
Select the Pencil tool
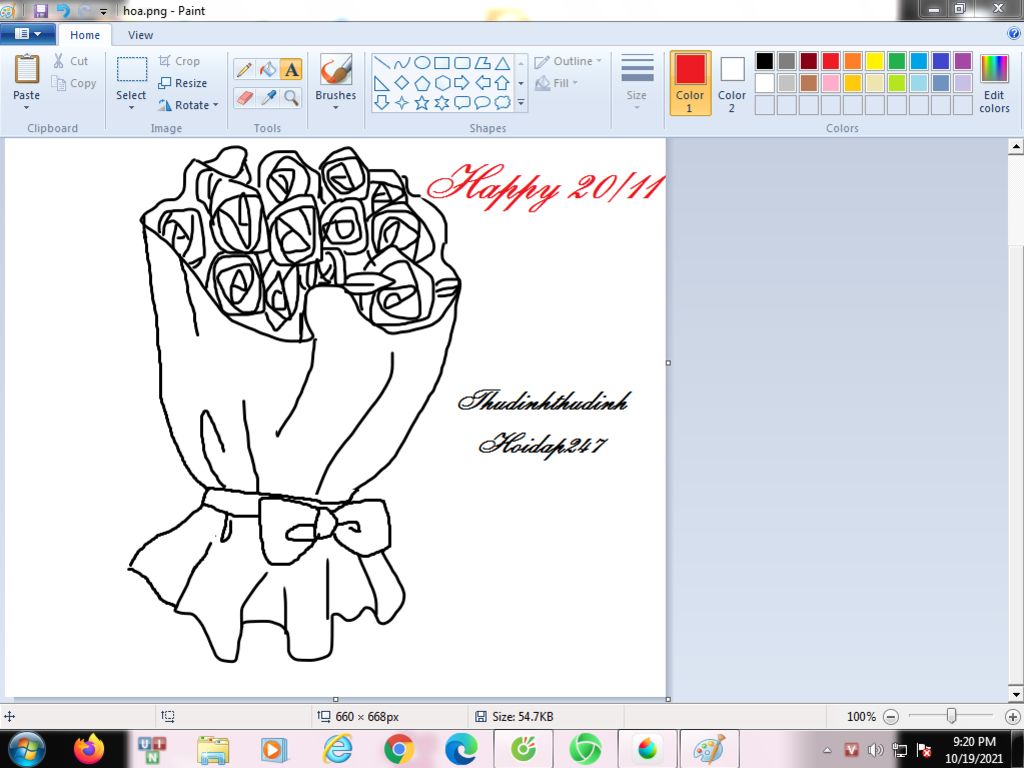[244, 69]
